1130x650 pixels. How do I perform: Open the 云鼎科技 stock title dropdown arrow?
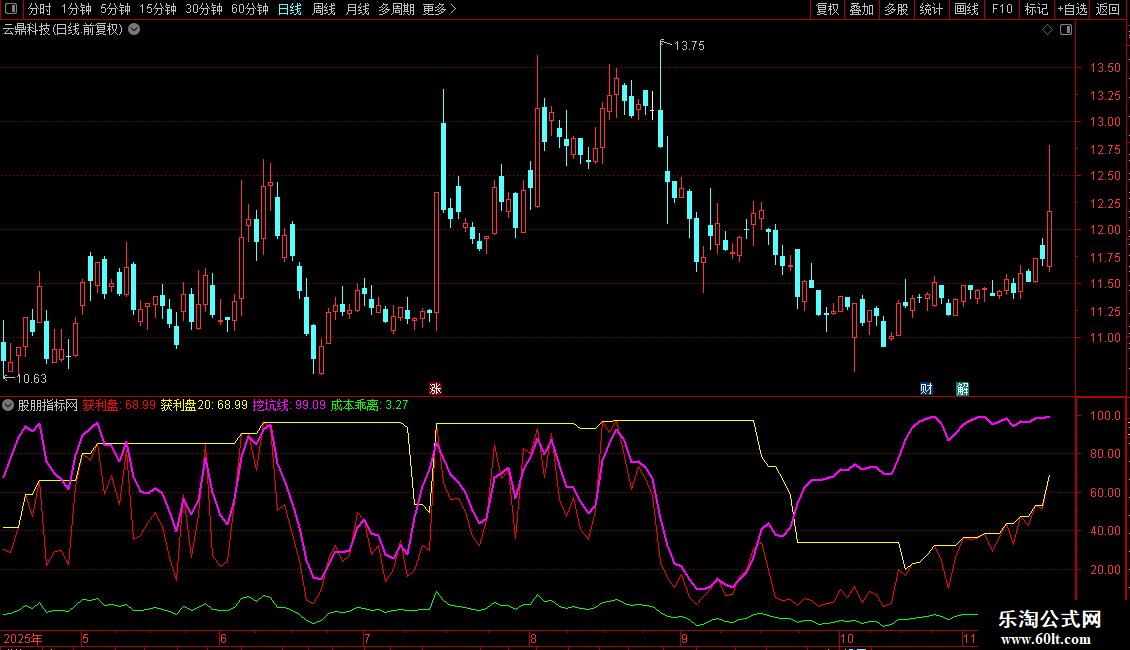click(134, 29)
